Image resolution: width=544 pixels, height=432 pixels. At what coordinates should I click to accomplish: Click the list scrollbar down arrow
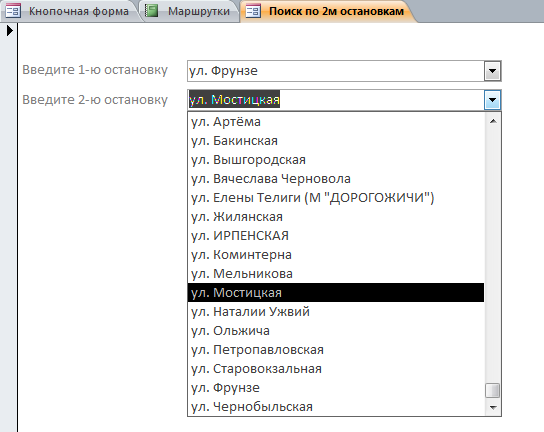(x=493, y=407)
